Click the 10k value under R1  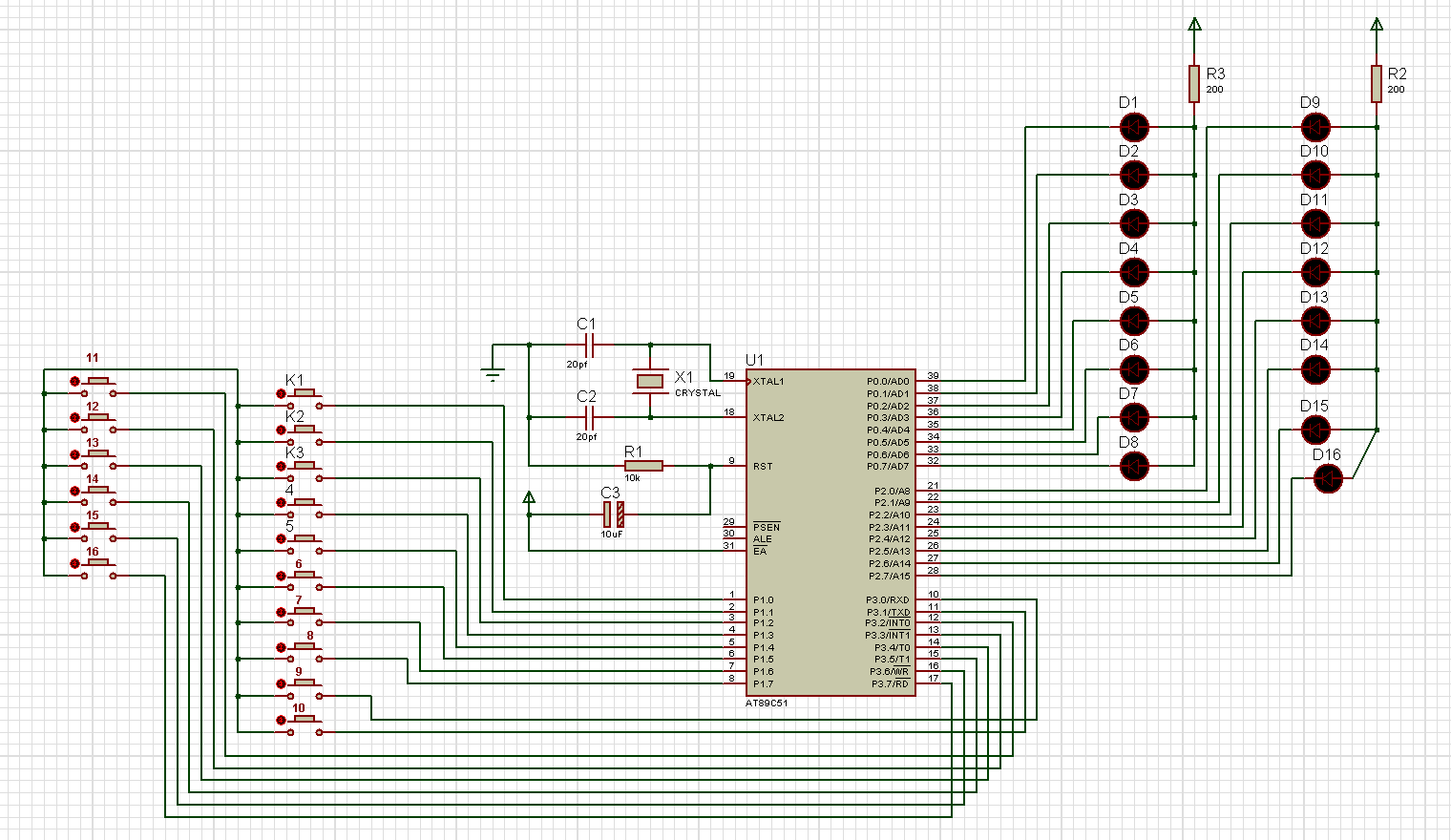coord(632,478)
